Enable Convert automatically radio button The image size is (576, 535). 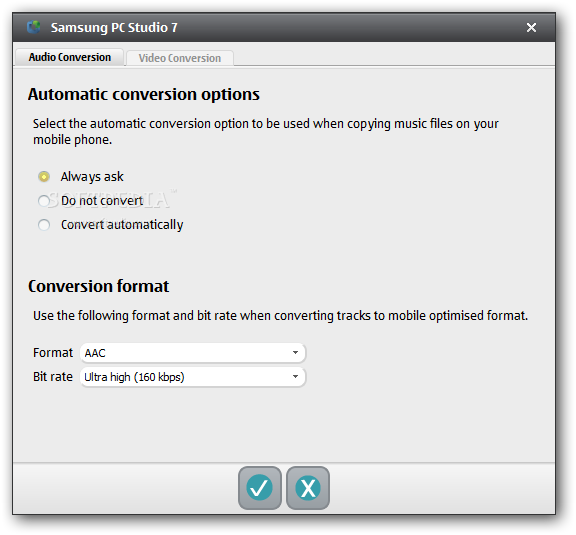pyautogui.click(x=44, y=225)
